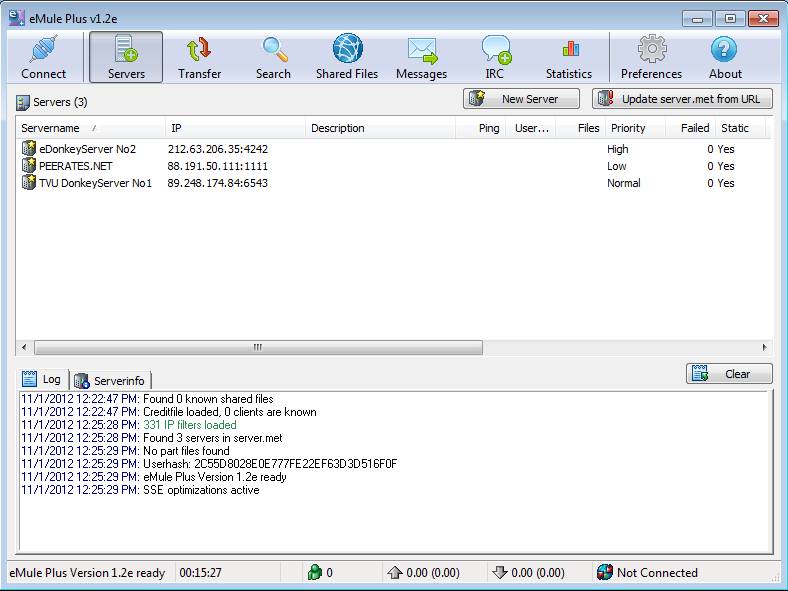Screen dimensions: 788x591
Task: Open the About dialog
Action: (725, 57)
